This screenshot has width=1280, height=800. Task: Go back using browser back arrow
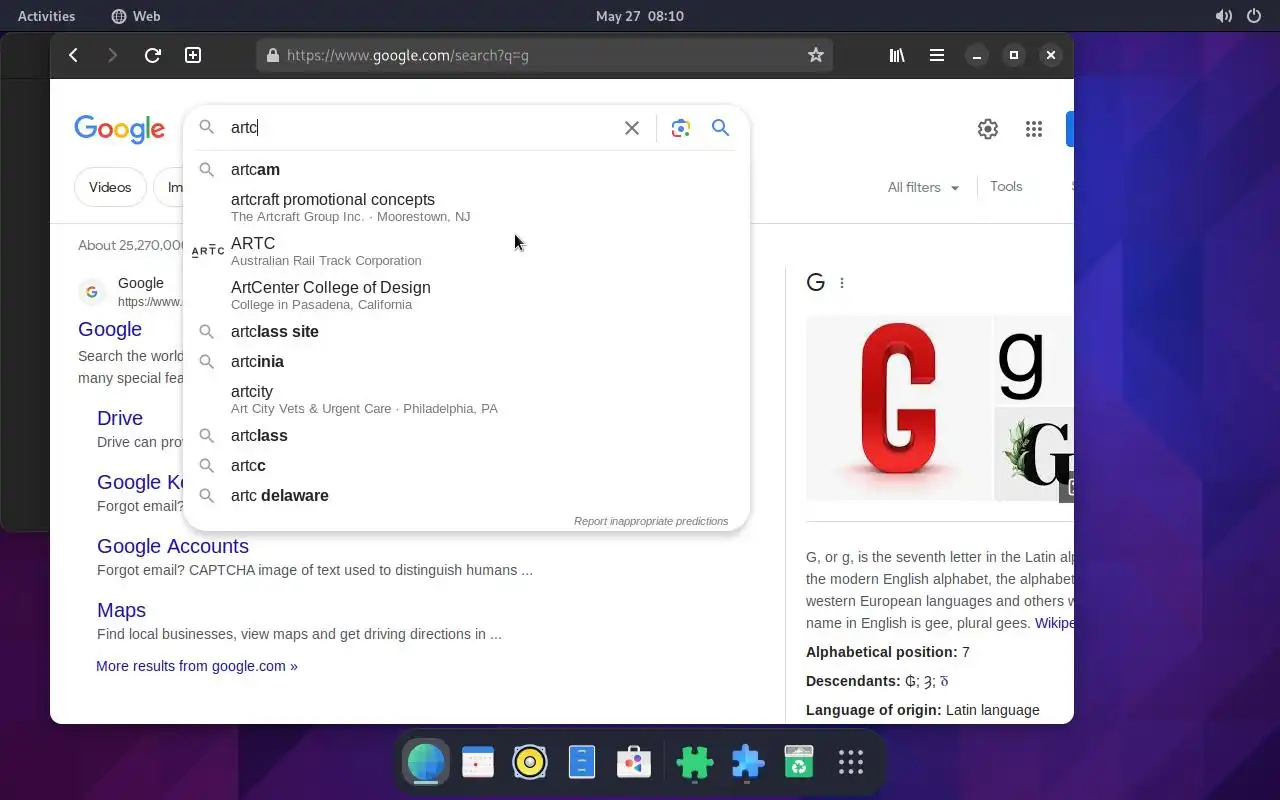pyautogui.click(x=73, y=55)
